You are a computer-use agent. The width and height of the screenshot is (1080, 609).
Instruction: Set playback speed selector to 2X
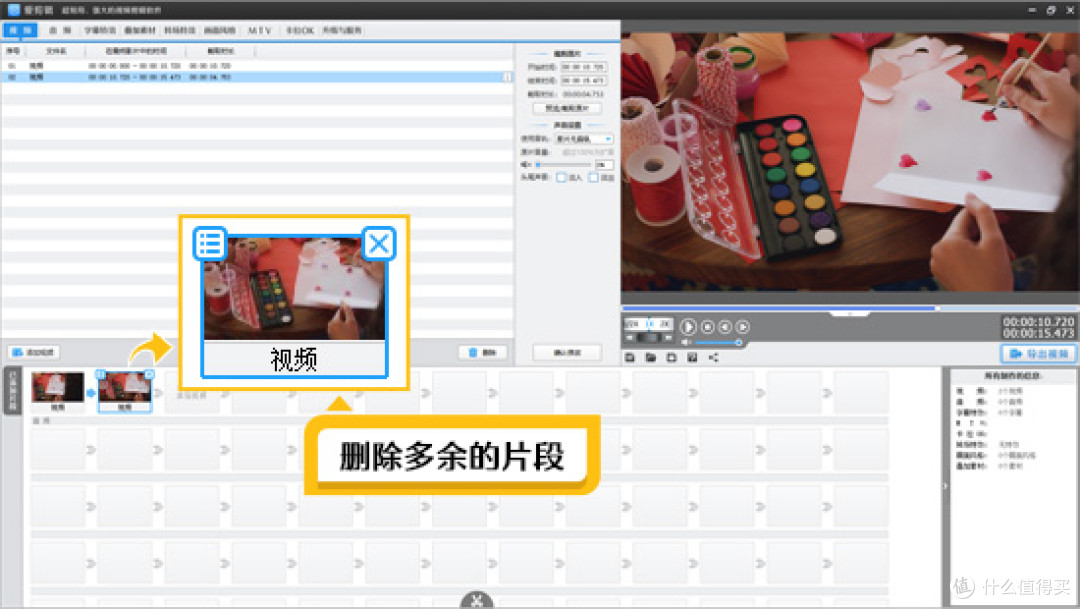(x=665, y=323)
